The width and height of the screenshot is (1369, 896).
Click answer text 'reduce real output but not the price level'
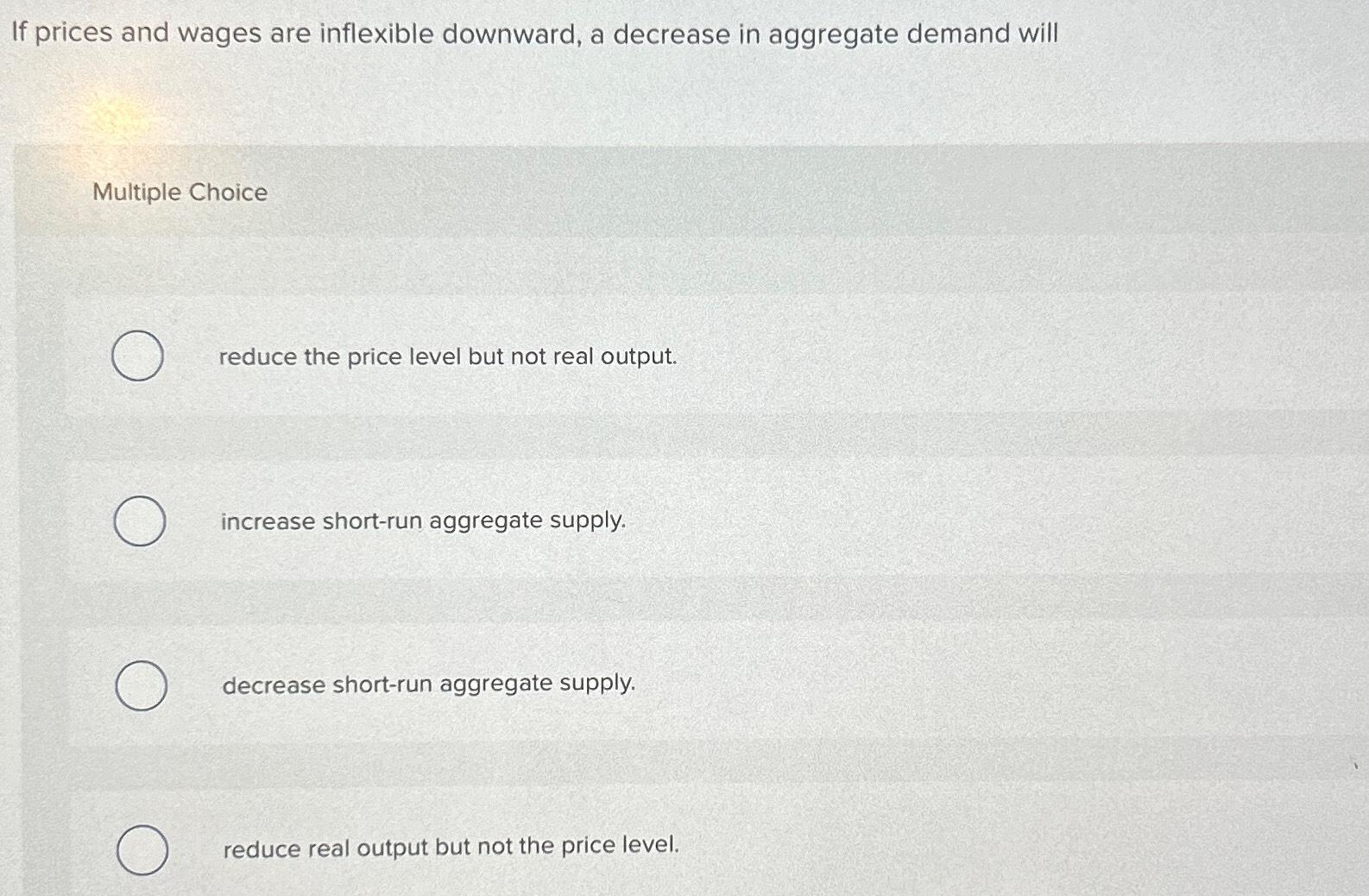[x=450, y=847]
